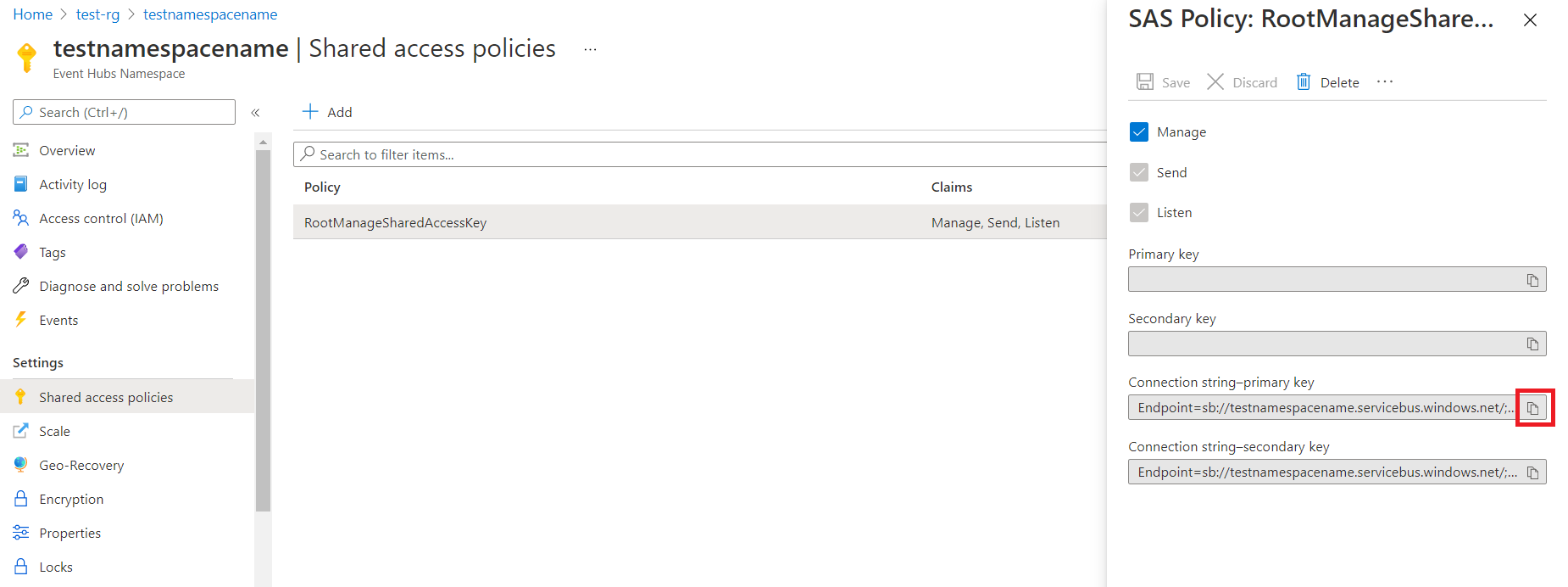
Task: Click the Activity log icon
Action: point(21,184)
